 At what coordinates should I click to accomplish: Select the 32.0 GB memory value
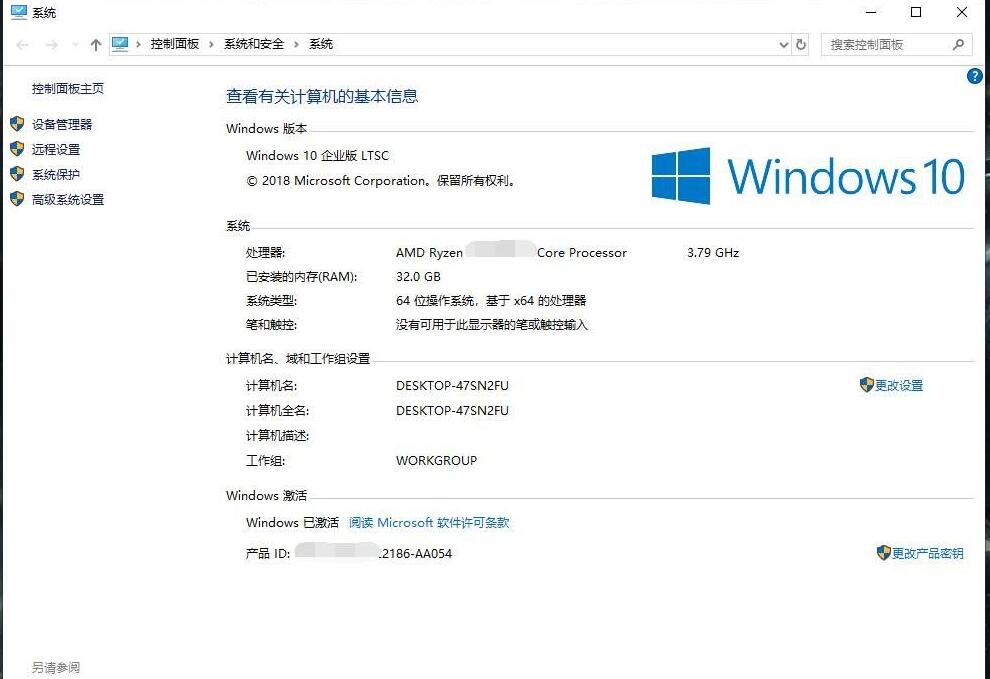(x=418, y=277)
